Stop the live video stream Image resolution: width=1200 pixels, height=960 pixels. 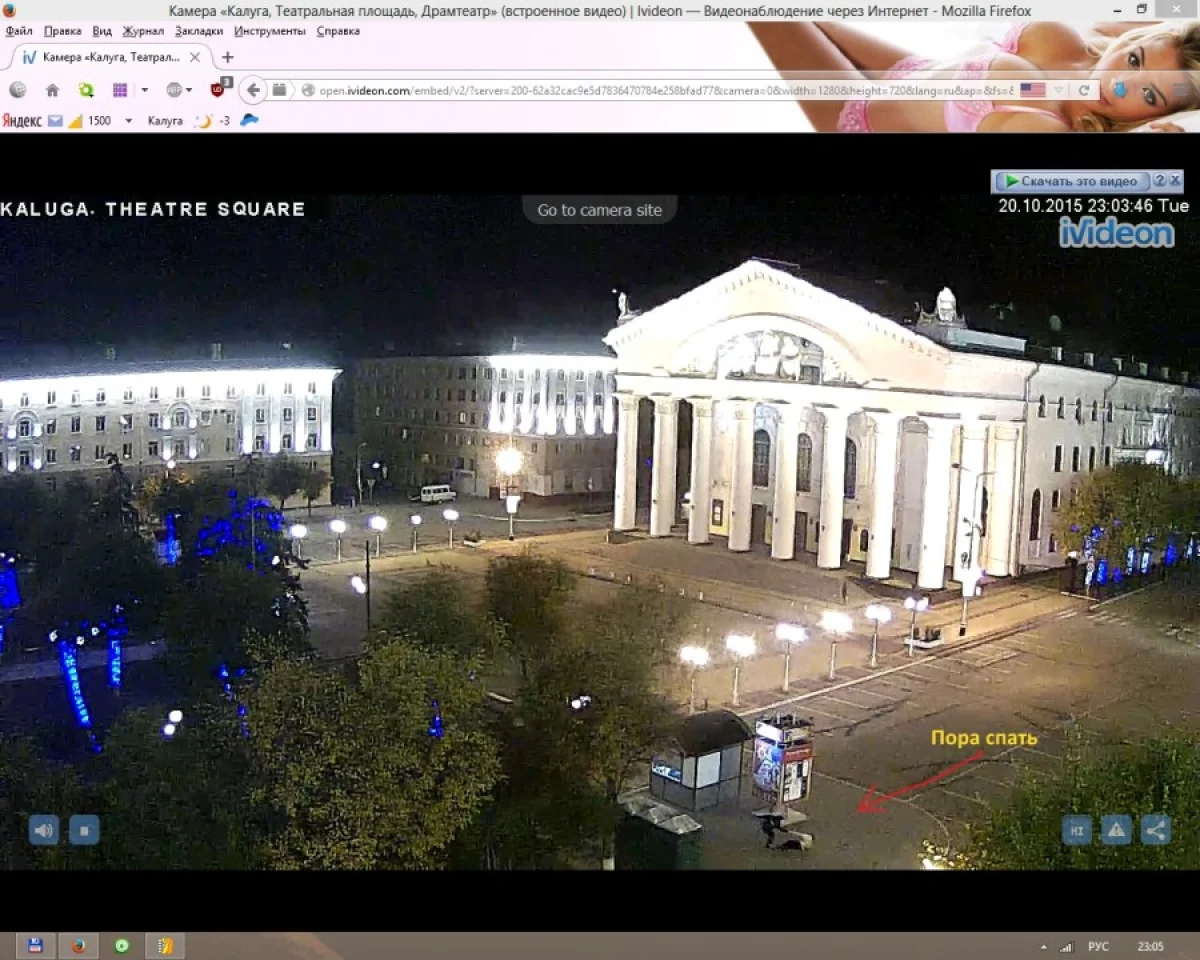click(84, 829)
